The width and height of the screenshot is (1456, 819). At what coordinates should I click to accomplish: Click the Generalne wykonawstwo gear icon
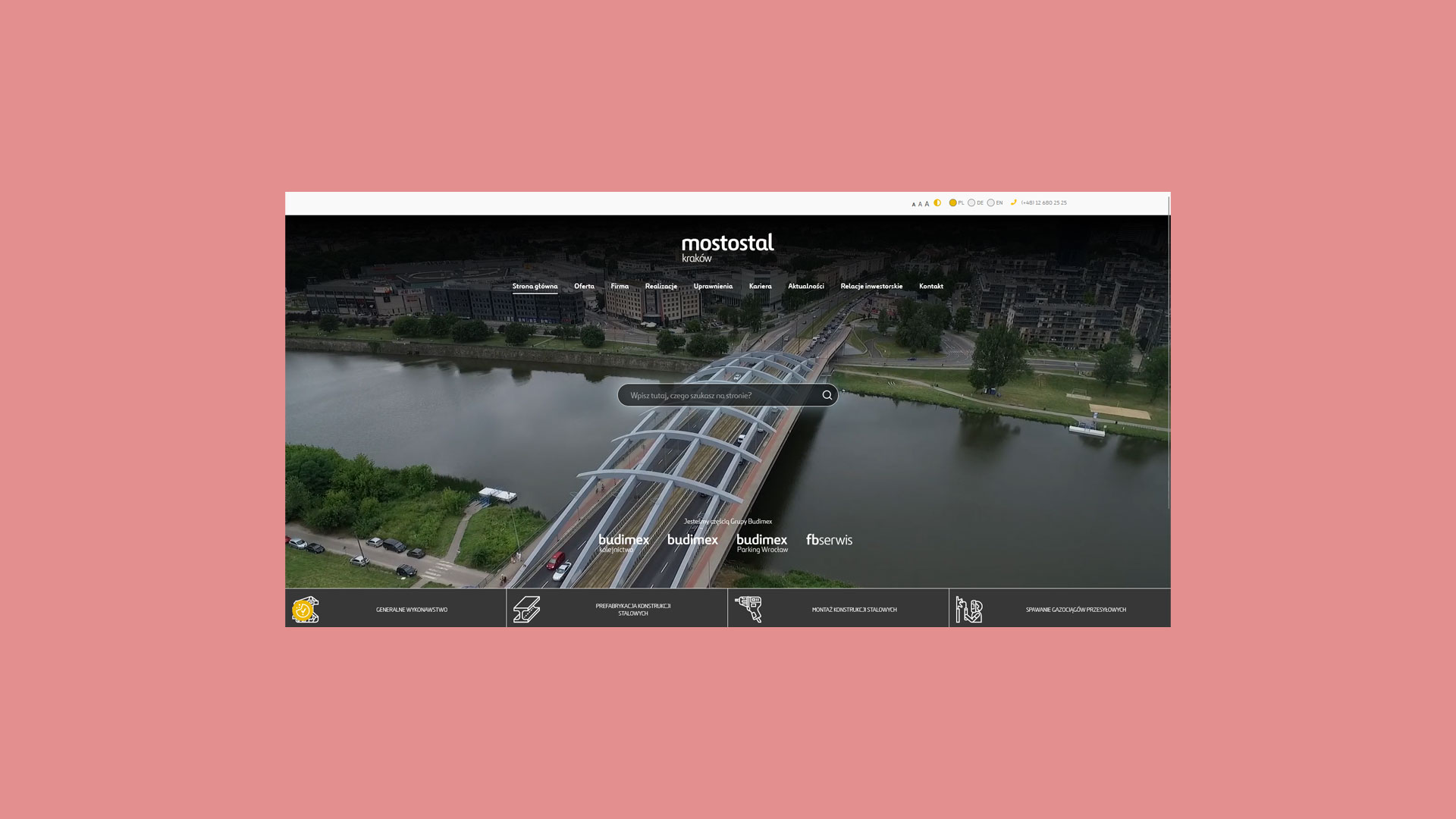[x=305, y=610]
